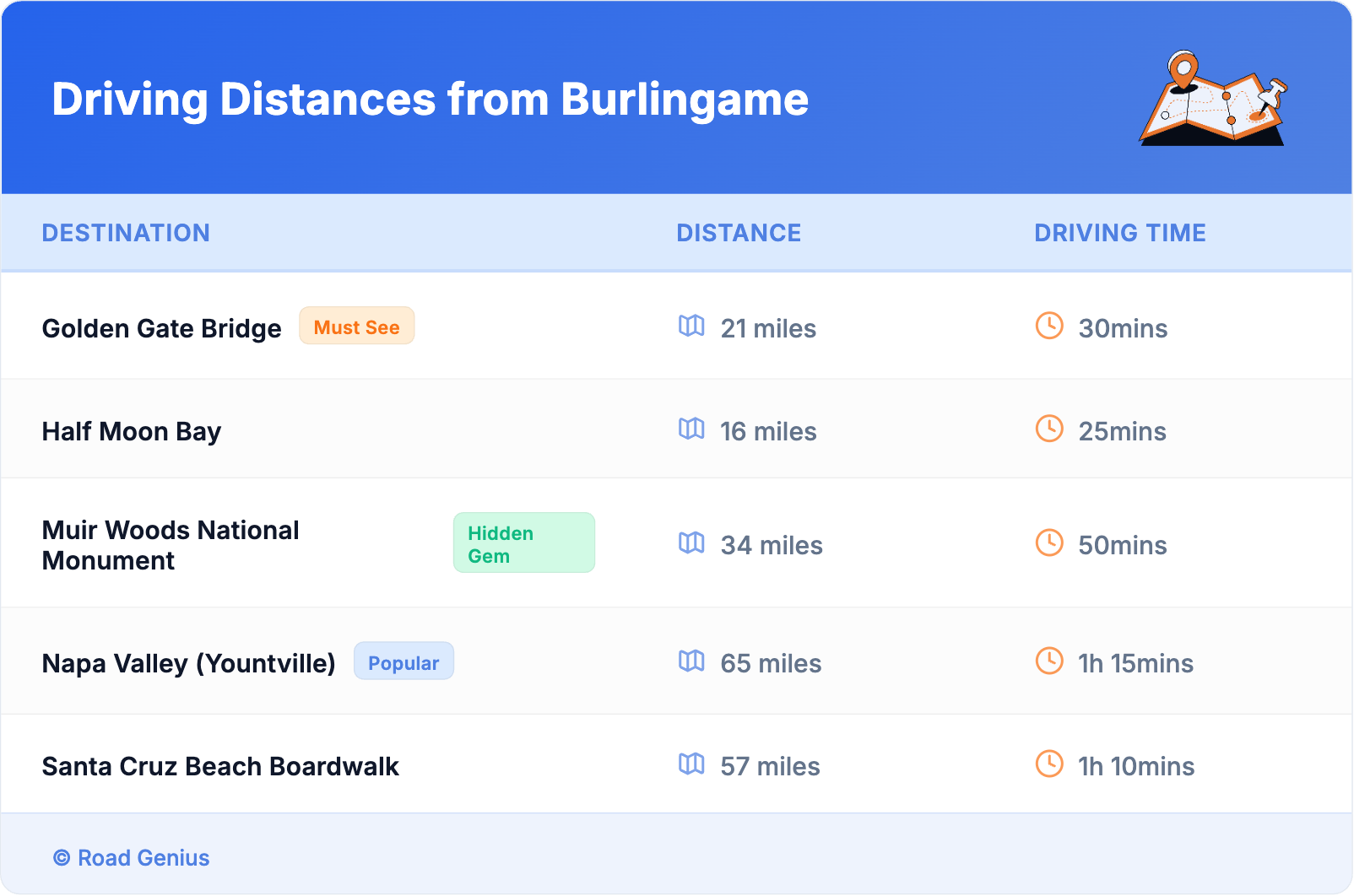Screen dimensions: 1354x896
Task: Click the map illustration icon in header
Action: click(x=1213, y=99)
